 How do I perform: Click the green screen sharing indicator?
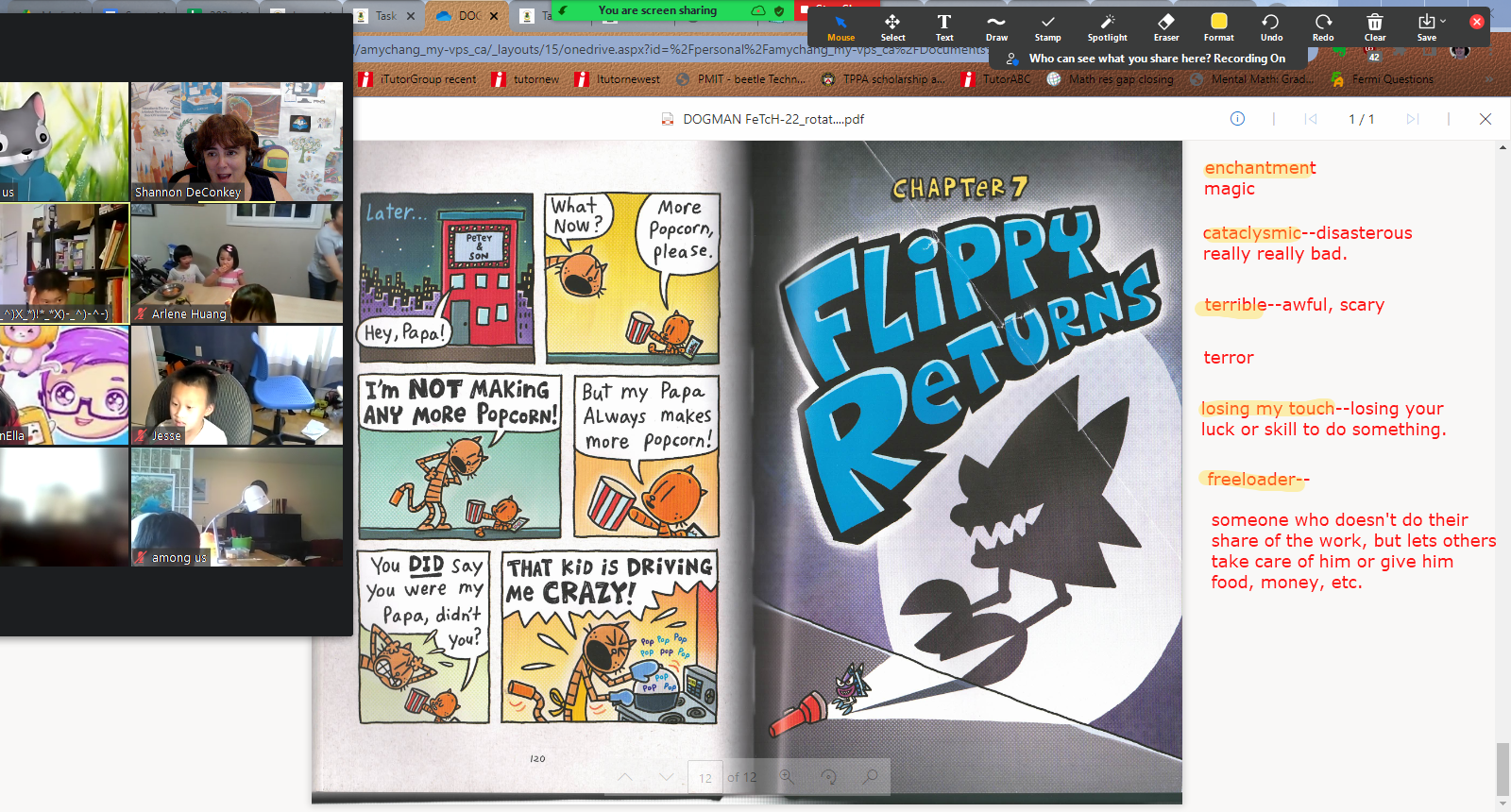click(x=657, y=10)
